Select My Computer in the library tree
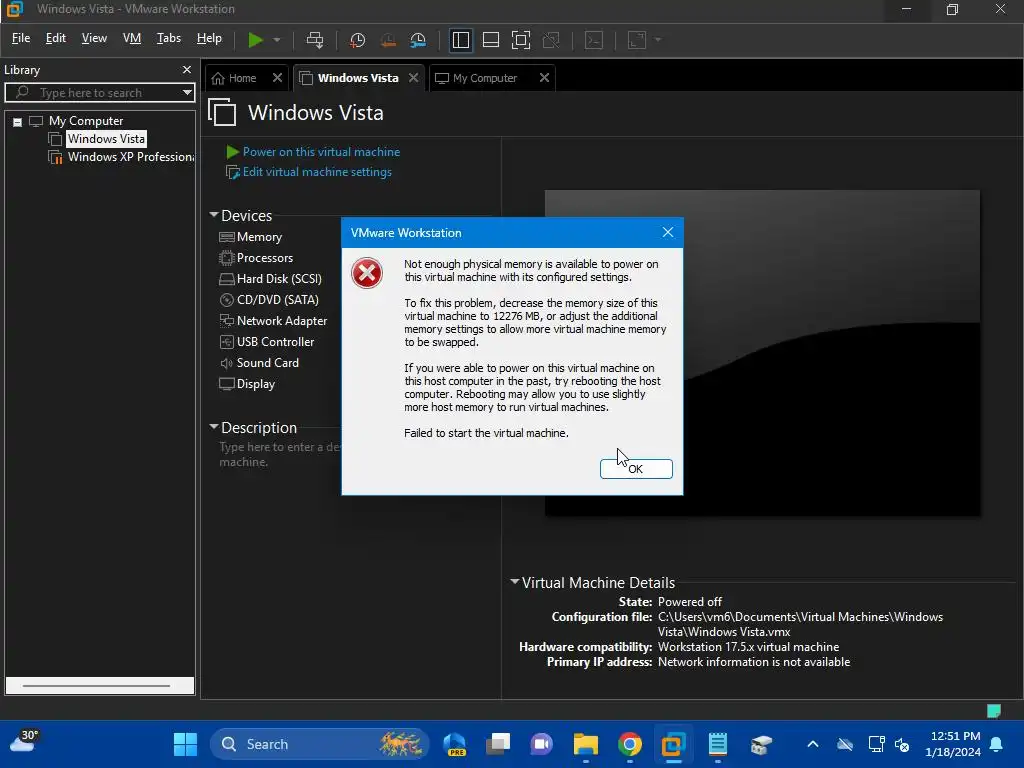The width and height of the screenshot is (1024, 768). coord(86,121)
